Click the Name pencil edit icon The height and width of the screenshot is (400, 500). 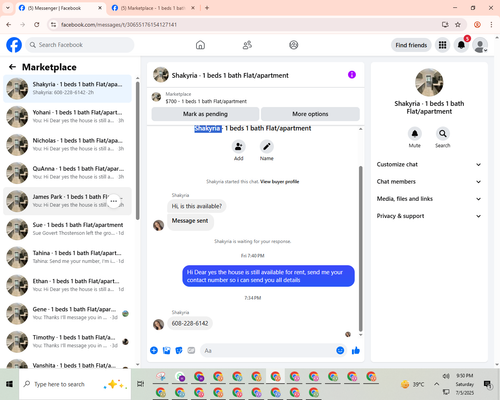click(267, 146)
